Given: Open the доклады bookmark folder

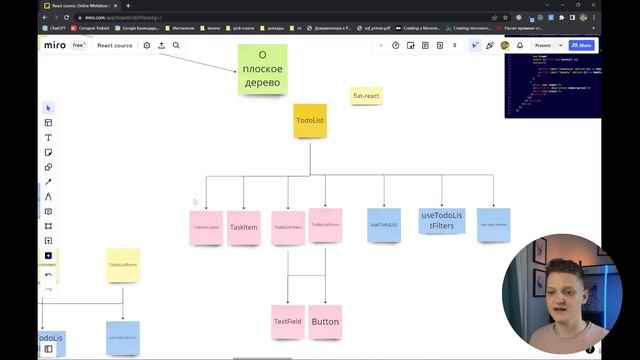Looking at the screenshot, I should click(272, 28).
